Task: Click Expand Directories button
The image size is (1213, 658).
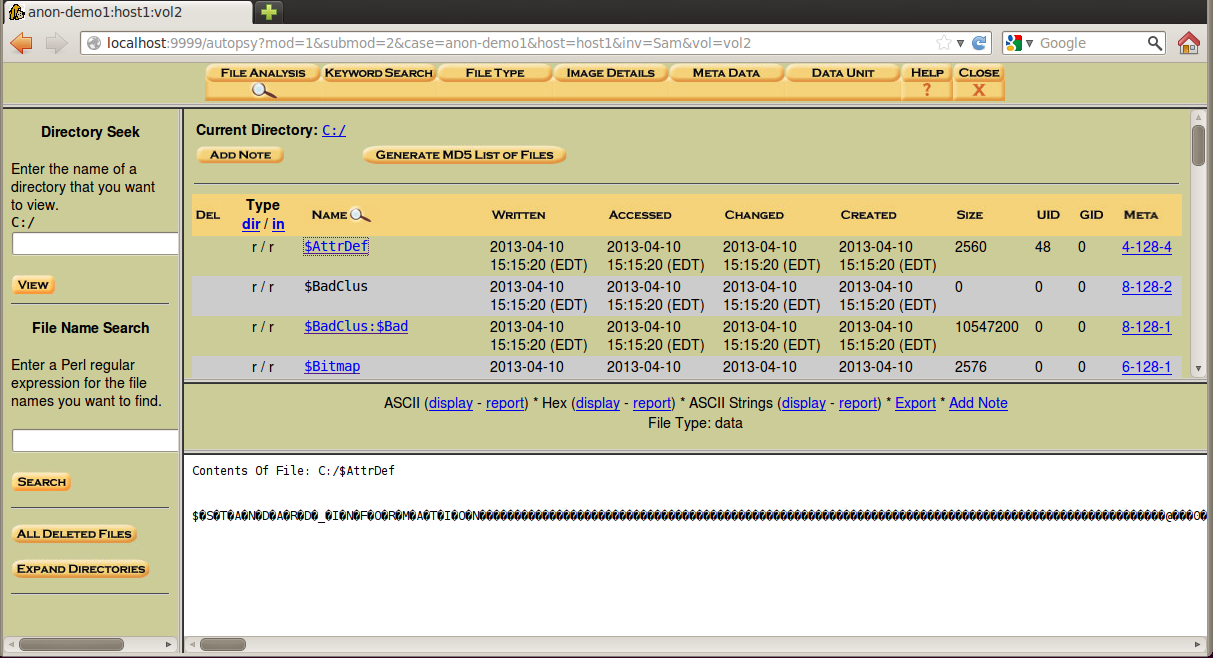Action: [81, 569]
